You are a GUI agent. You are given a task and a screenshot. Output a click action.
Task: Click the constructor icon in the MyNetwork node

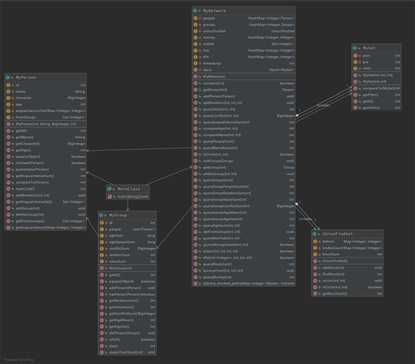195,76
